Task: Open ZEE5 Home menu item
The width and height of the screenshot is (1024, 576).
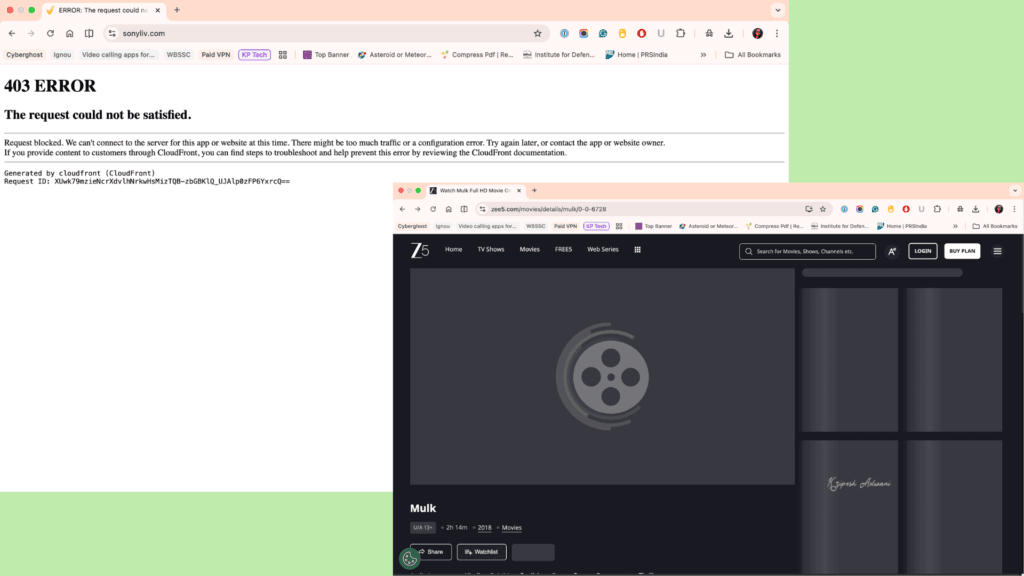Action: 453,249
